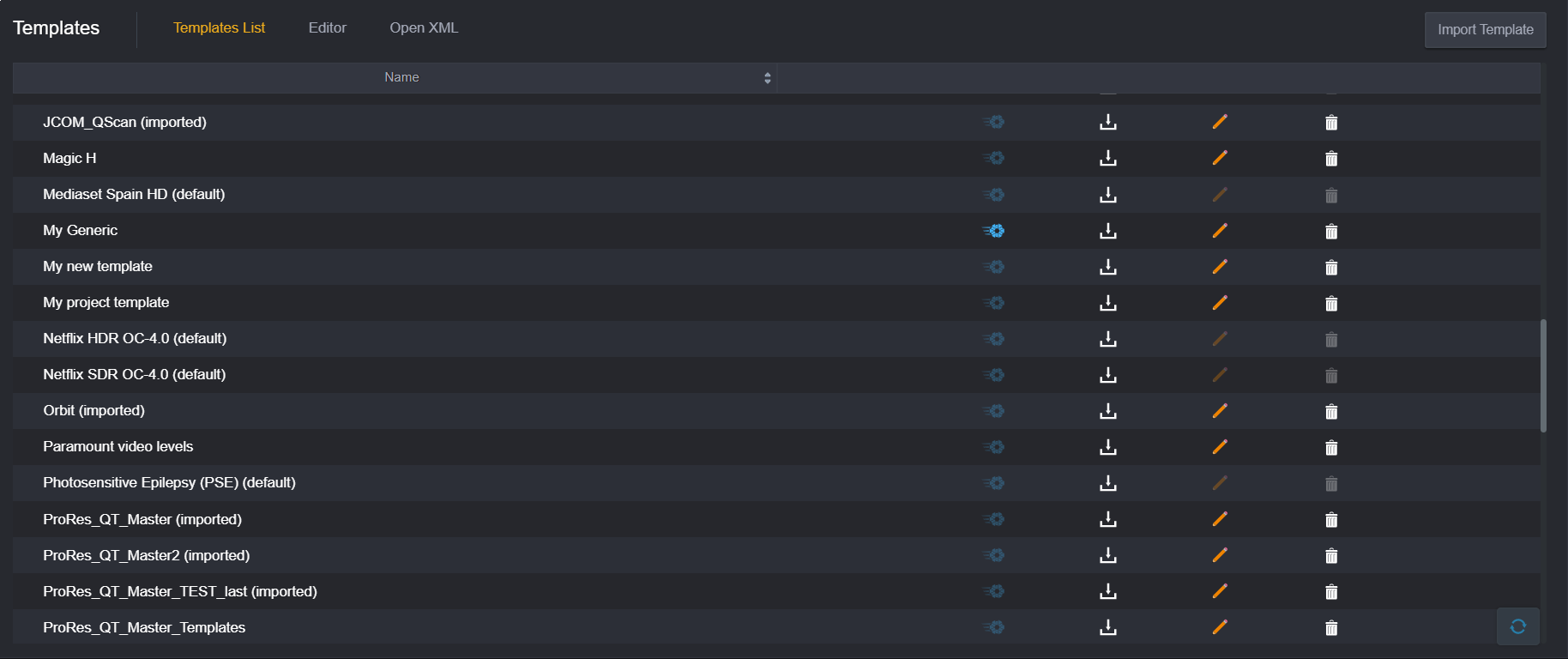Select the Mediaset Spain HD (default) row
Image resolution: width=1568 pixels, height=659 pixels.
point(776,195)
